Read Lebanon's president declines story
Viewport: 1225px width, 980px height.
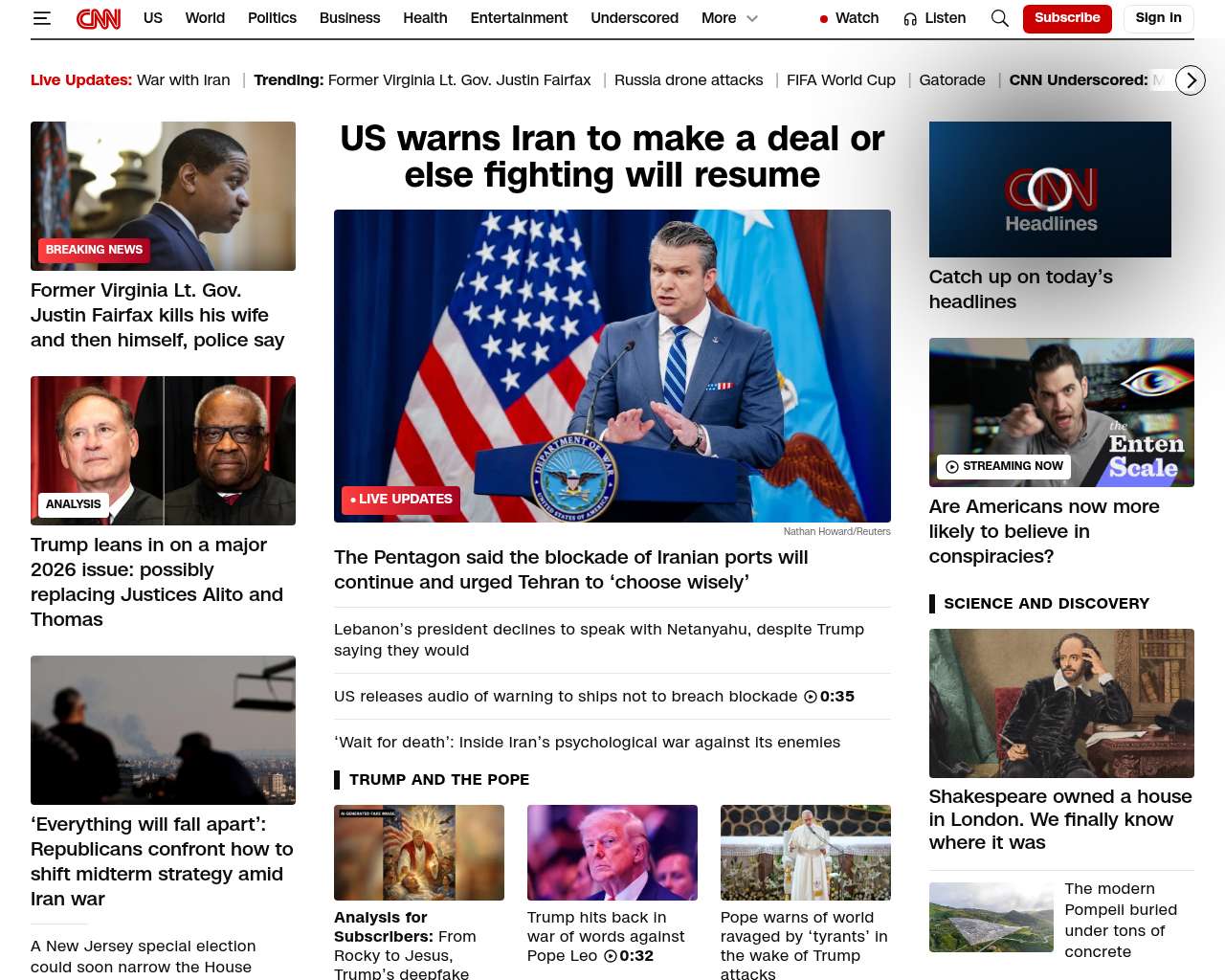(599, 640)
